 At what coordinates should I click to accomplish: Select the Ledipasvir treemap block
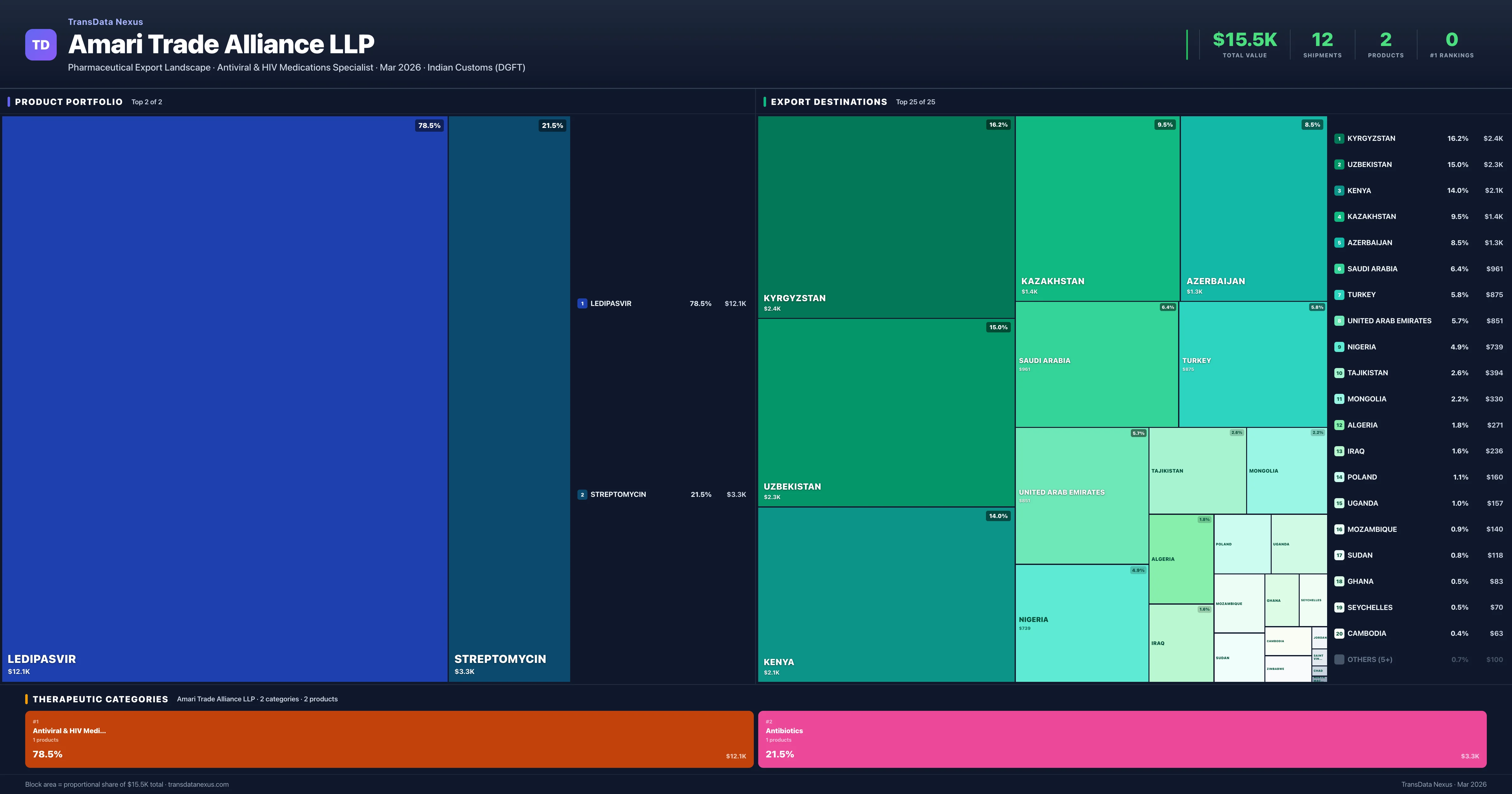pos(224,399)
